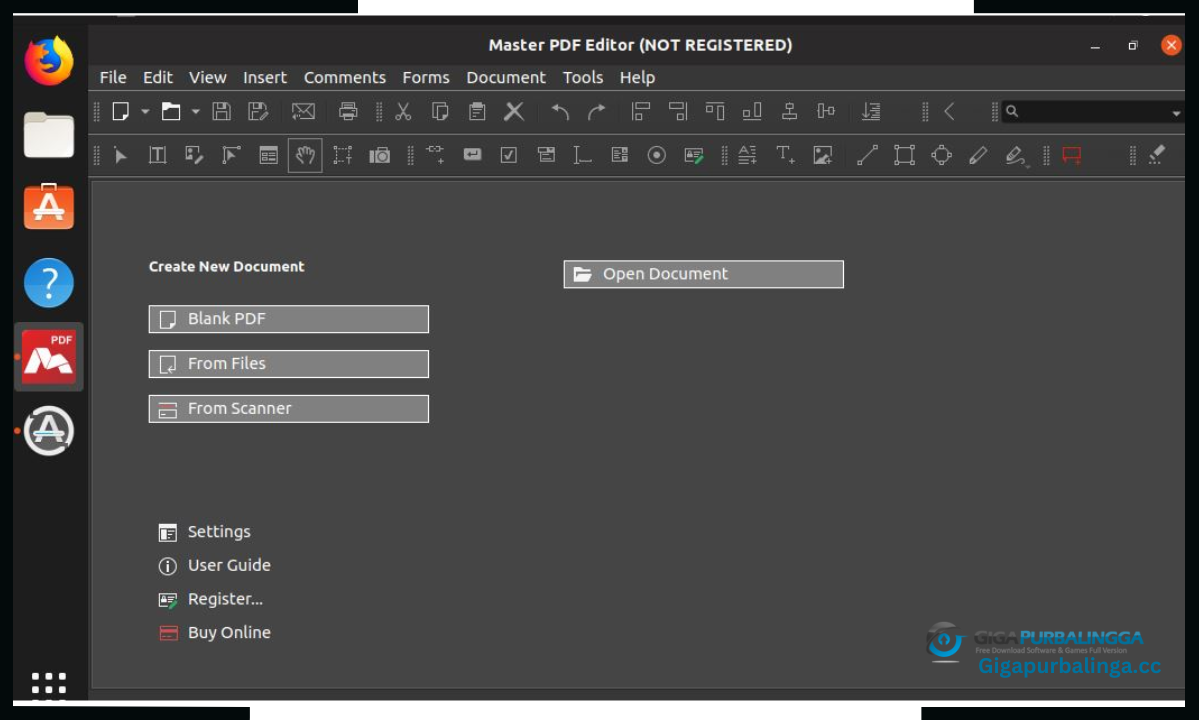
Task: Click the previous result left chevron
Action: 949,111
